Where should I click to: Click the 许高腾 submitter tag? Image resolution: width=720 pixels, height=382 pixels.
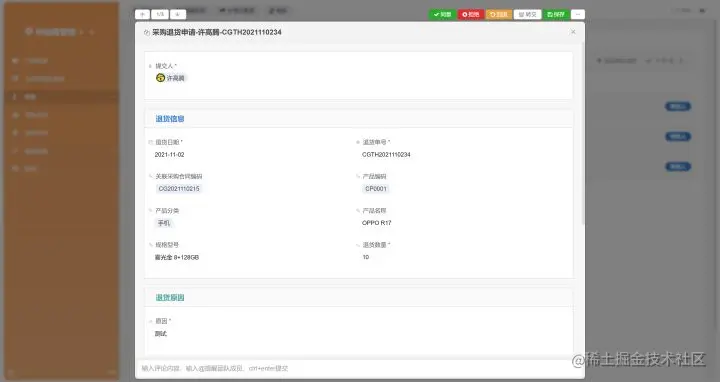tap(171, 78)
